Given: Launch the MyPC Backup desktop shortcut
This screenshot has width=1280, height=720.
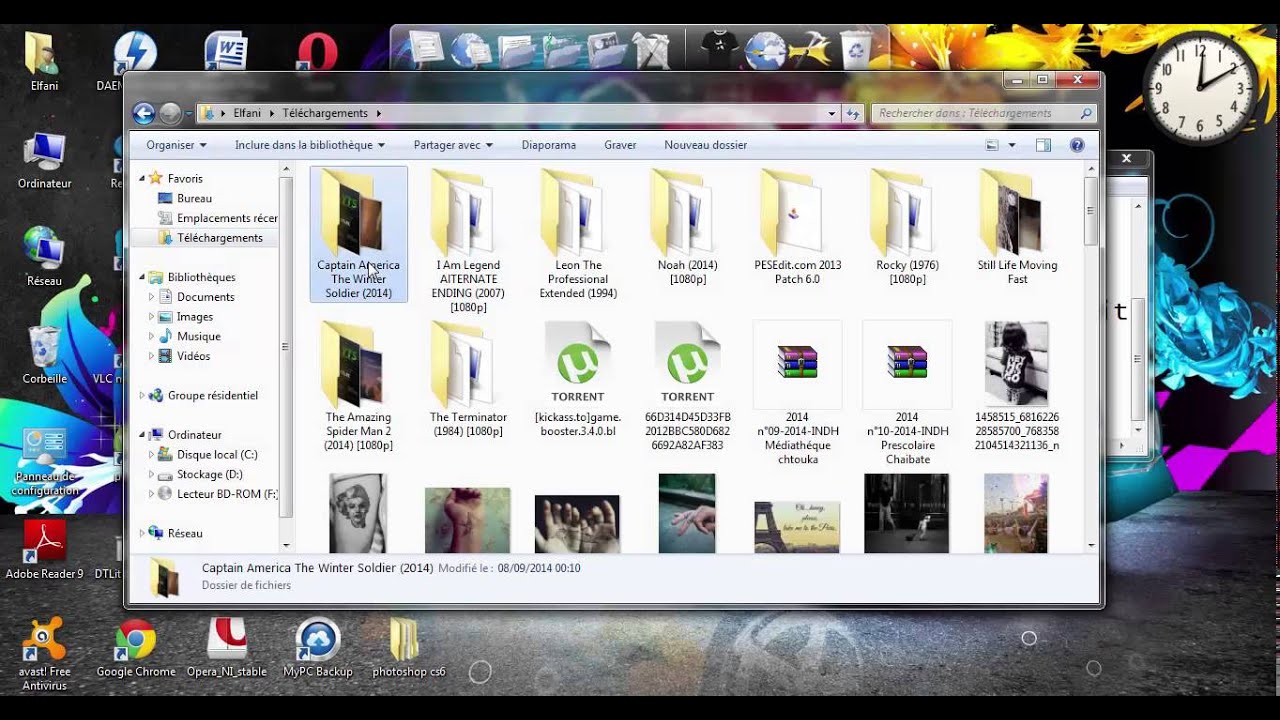Looking at the screenshot, I should point(318,648).
